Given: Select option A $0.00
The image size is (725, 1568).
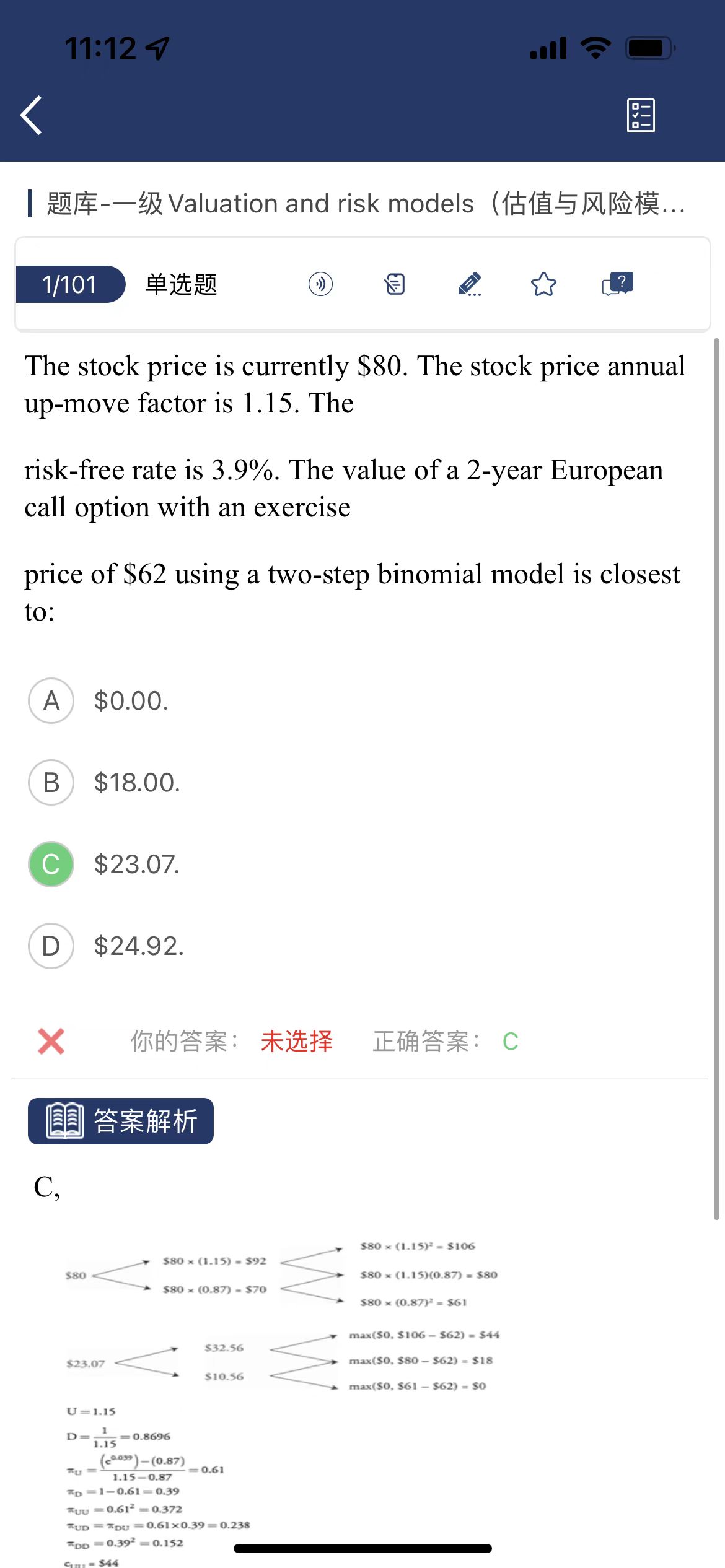Looking at the screenshot, I should click(x=51, y=701).
